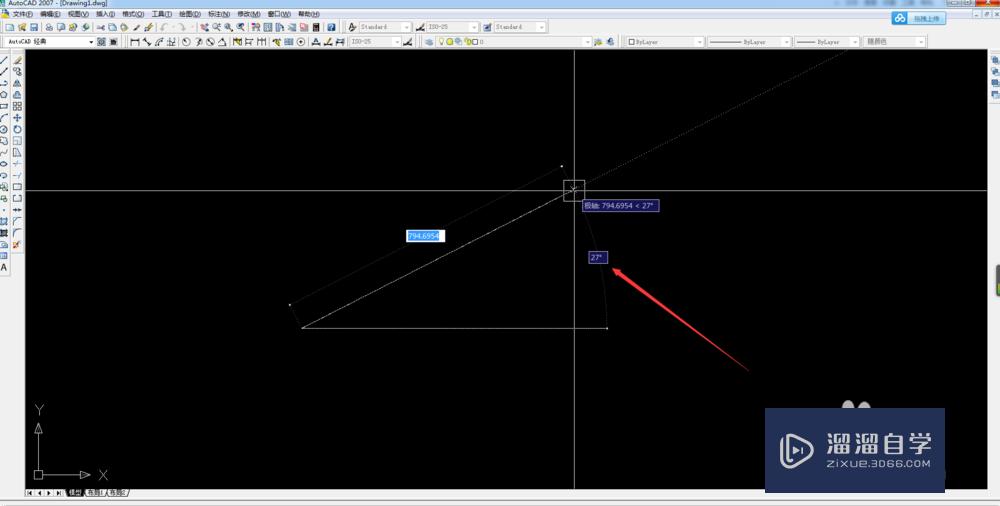
Task: Open the text style Standard dropdown
Action: 385,27
